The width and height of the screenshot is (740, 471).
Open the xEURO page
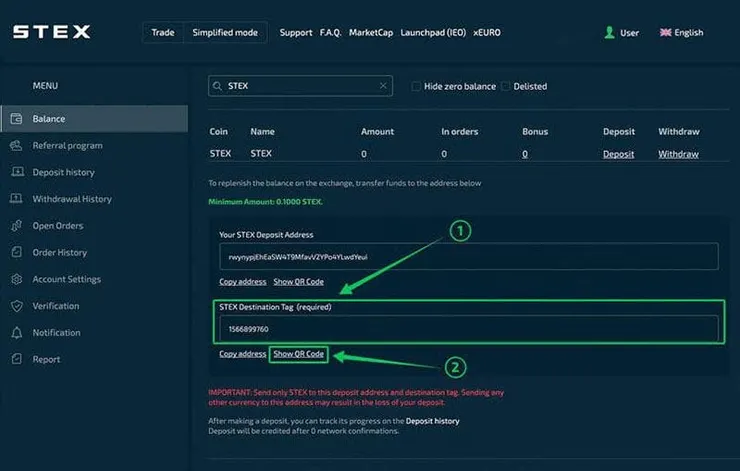pos(487,33)
